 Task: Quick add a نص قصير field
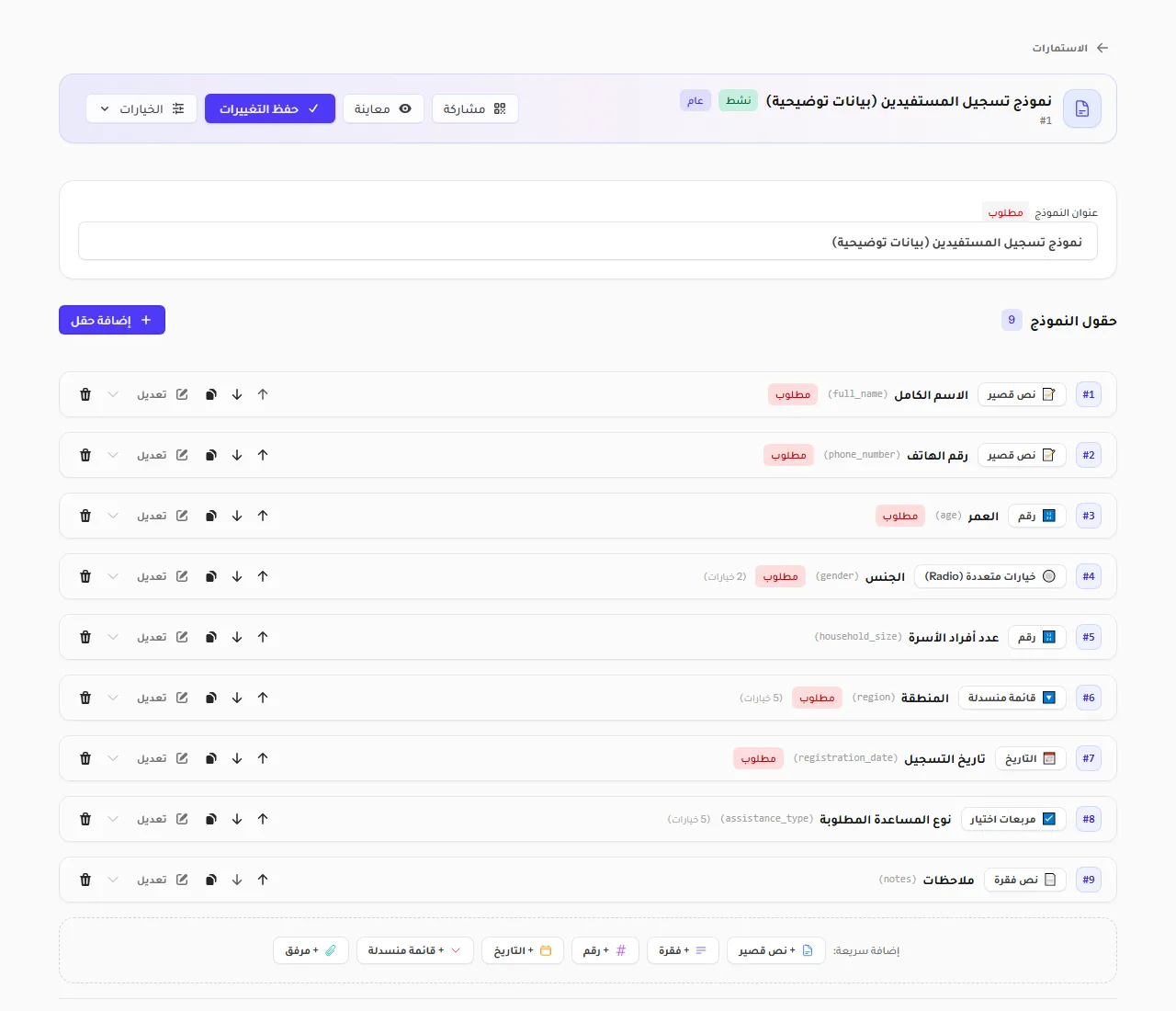pyautogui.click(x=775, y=950)
